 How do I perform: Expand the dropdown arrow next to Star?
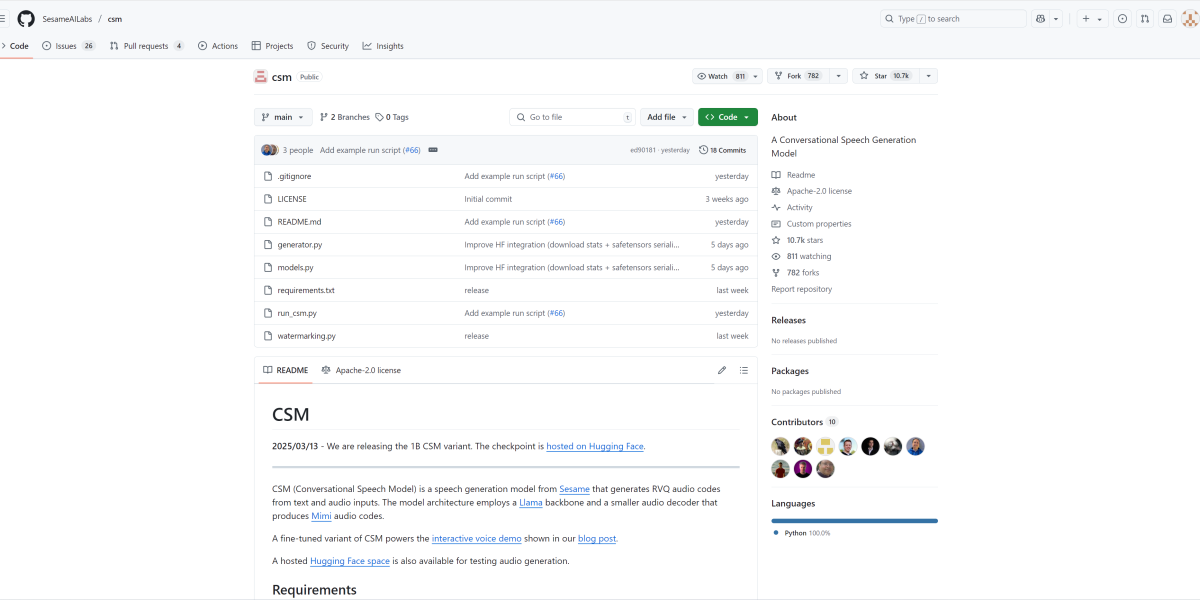click(x=929, y=76)
